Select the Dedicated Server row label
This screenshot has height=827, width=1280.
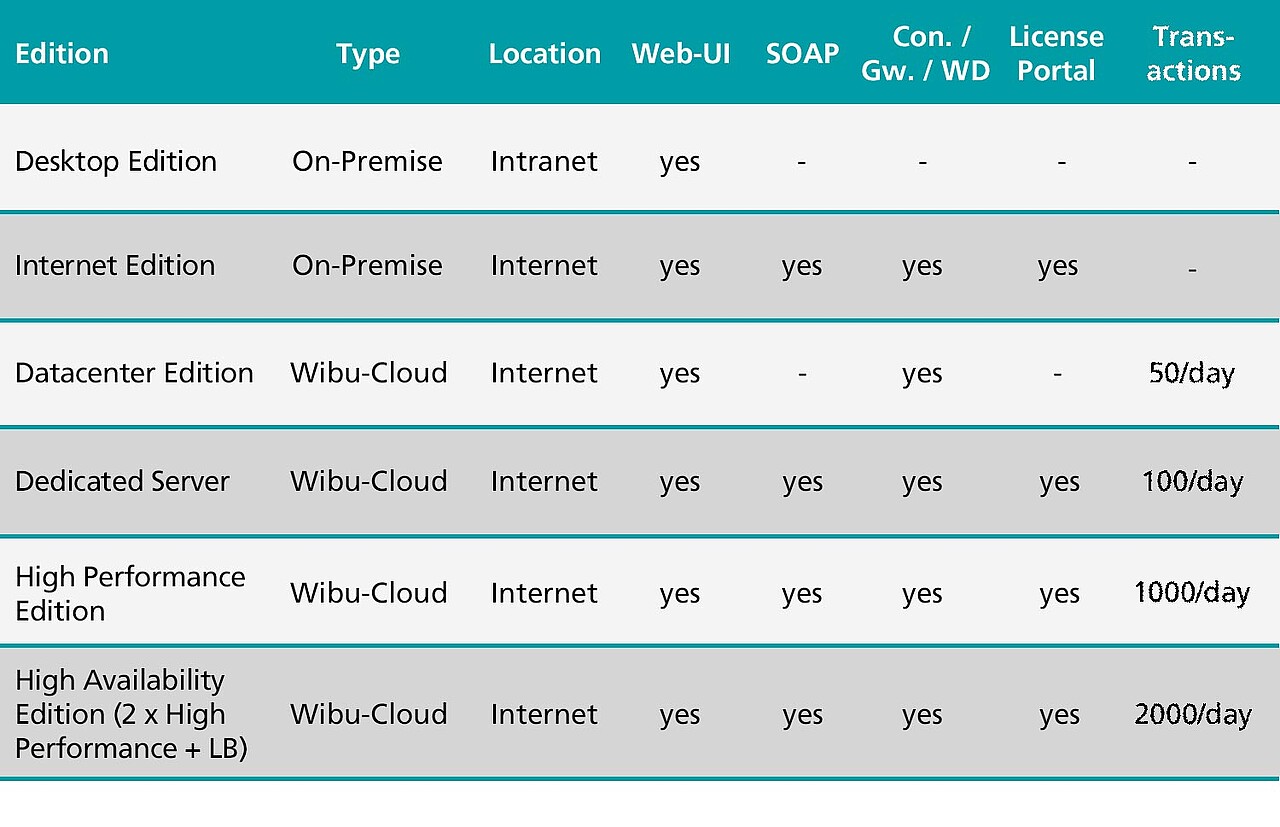click(x=122, y=481)
